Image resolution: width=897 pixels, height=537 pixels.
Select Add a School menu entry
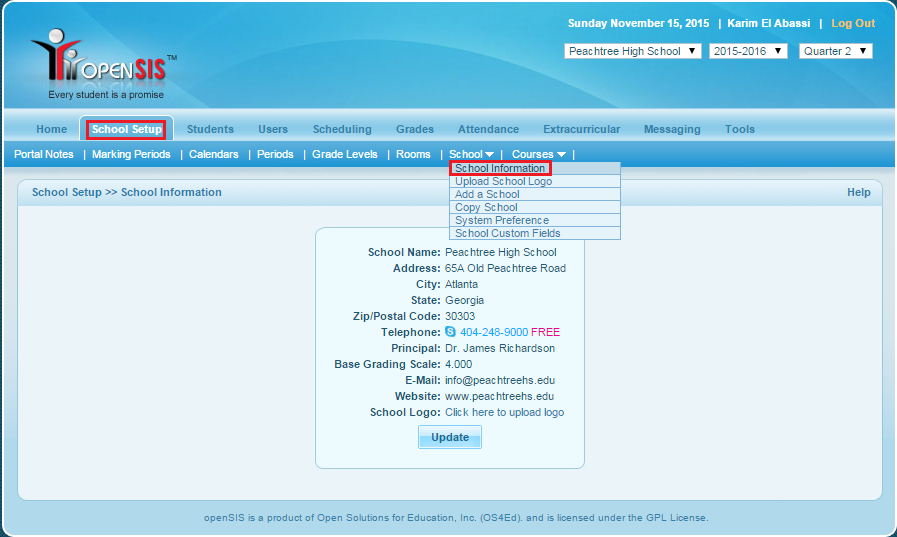[487, 195]
